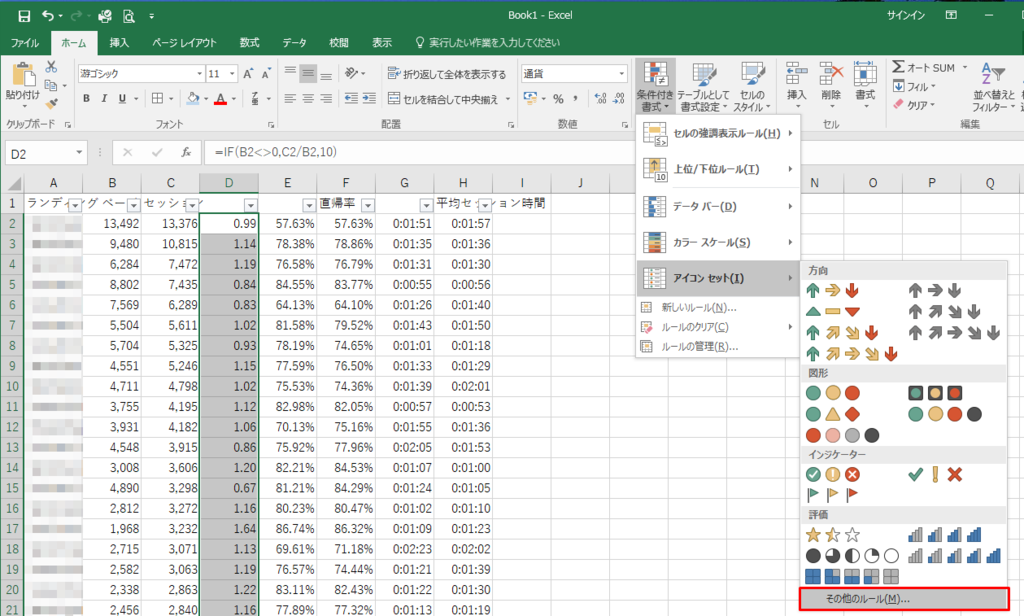Toggle left text alignment
The width and height of the screenshot is (1024, 616).
[x=290, y=99]
